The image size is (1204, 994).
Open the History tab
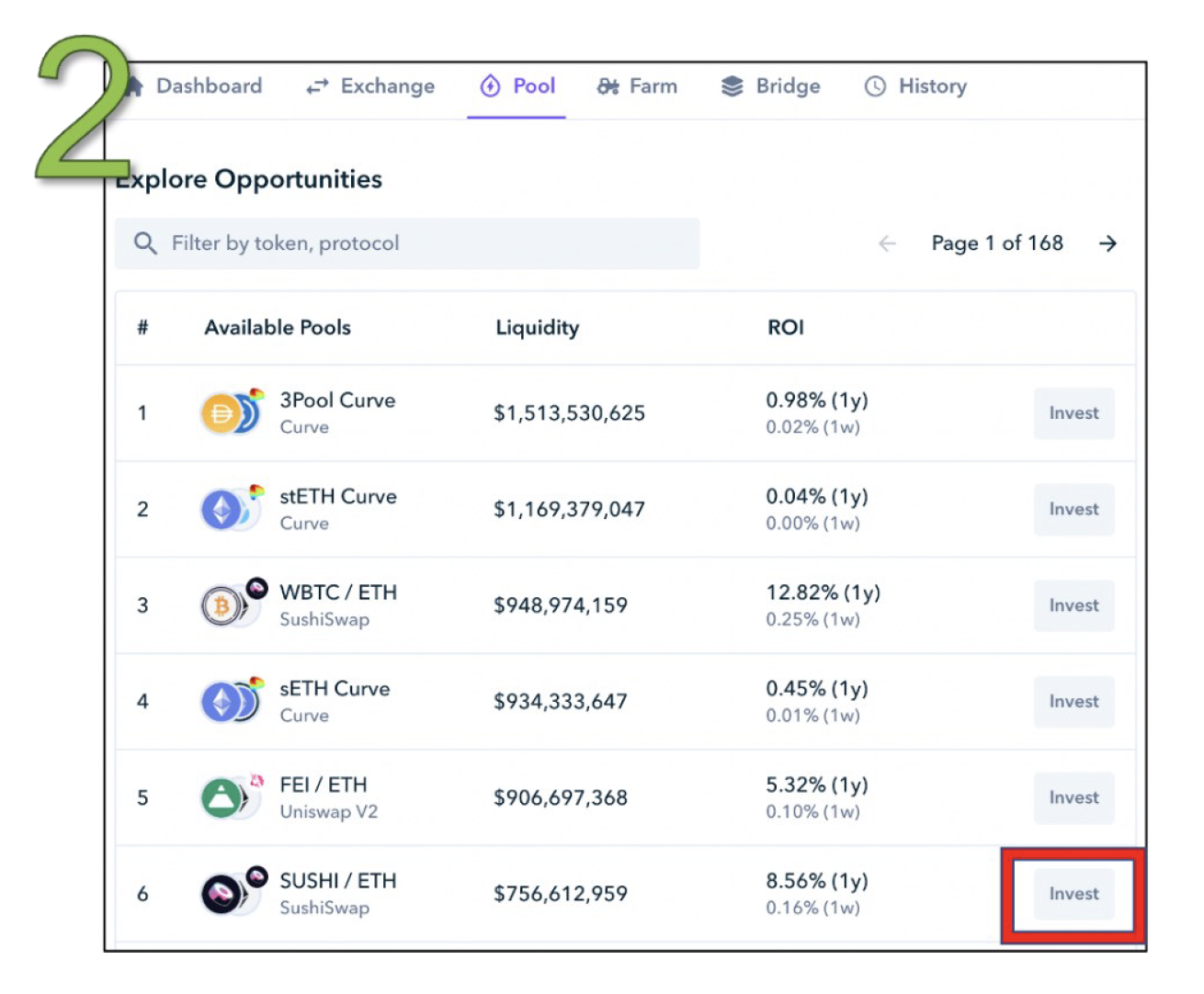915,86
